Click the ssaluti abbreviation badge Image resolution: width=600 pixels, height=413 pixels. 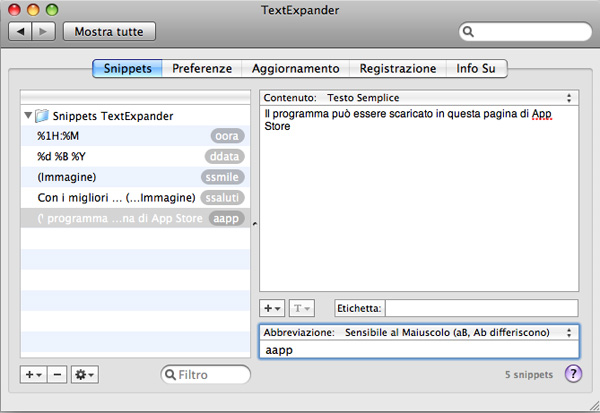[222, 198]
